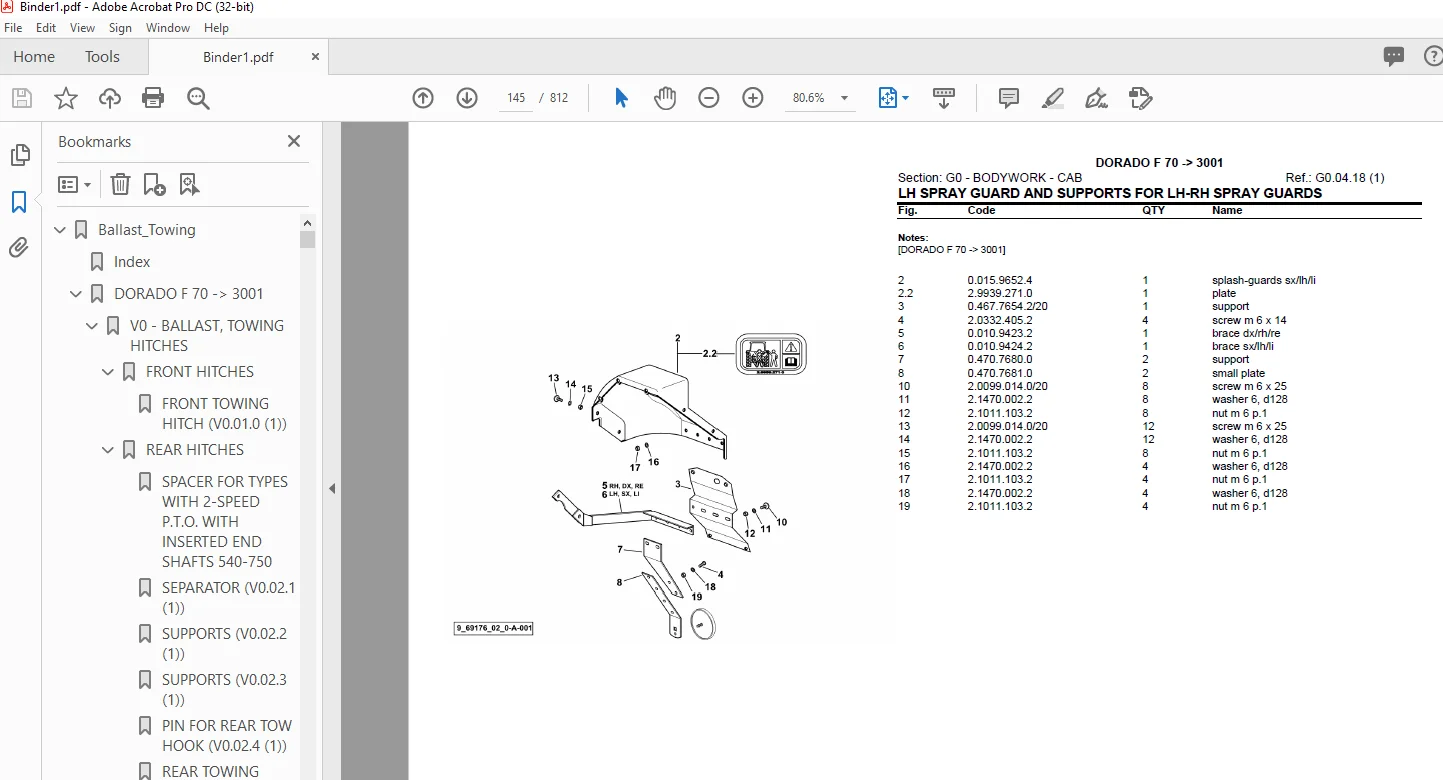
Task: Collapse the Ballast_Towing bookmark tree
Action: 61,230
